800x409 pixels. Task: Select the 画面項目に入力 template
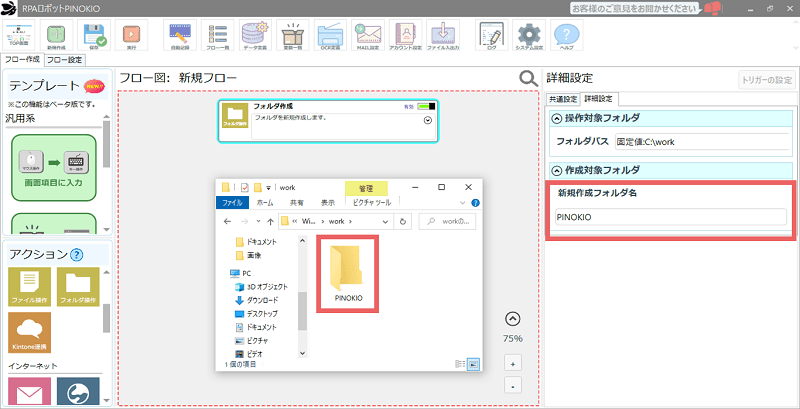(54, 167)
